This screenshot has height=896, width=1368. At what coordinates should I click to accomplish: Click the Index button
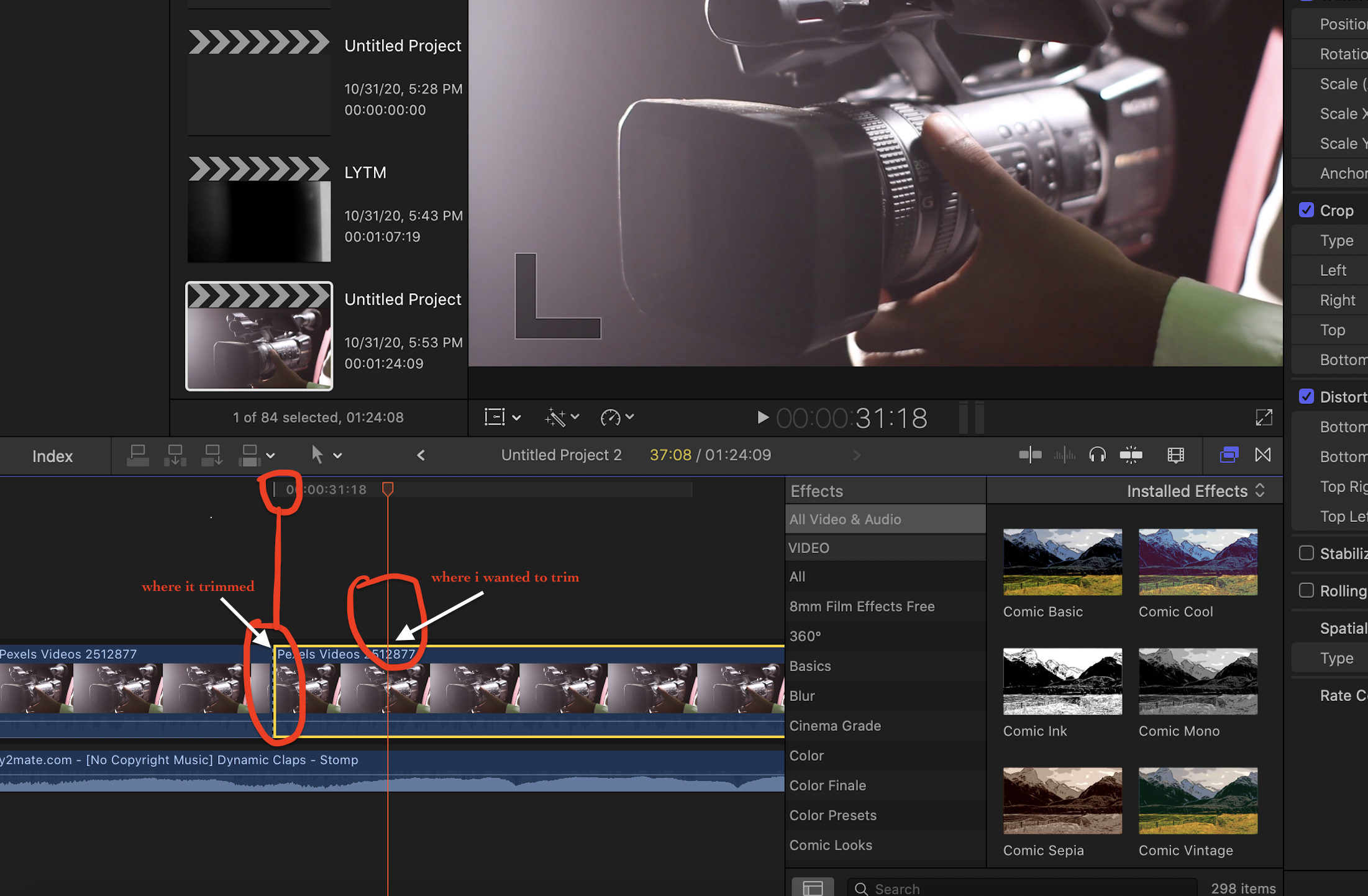[x=53, y=456]
